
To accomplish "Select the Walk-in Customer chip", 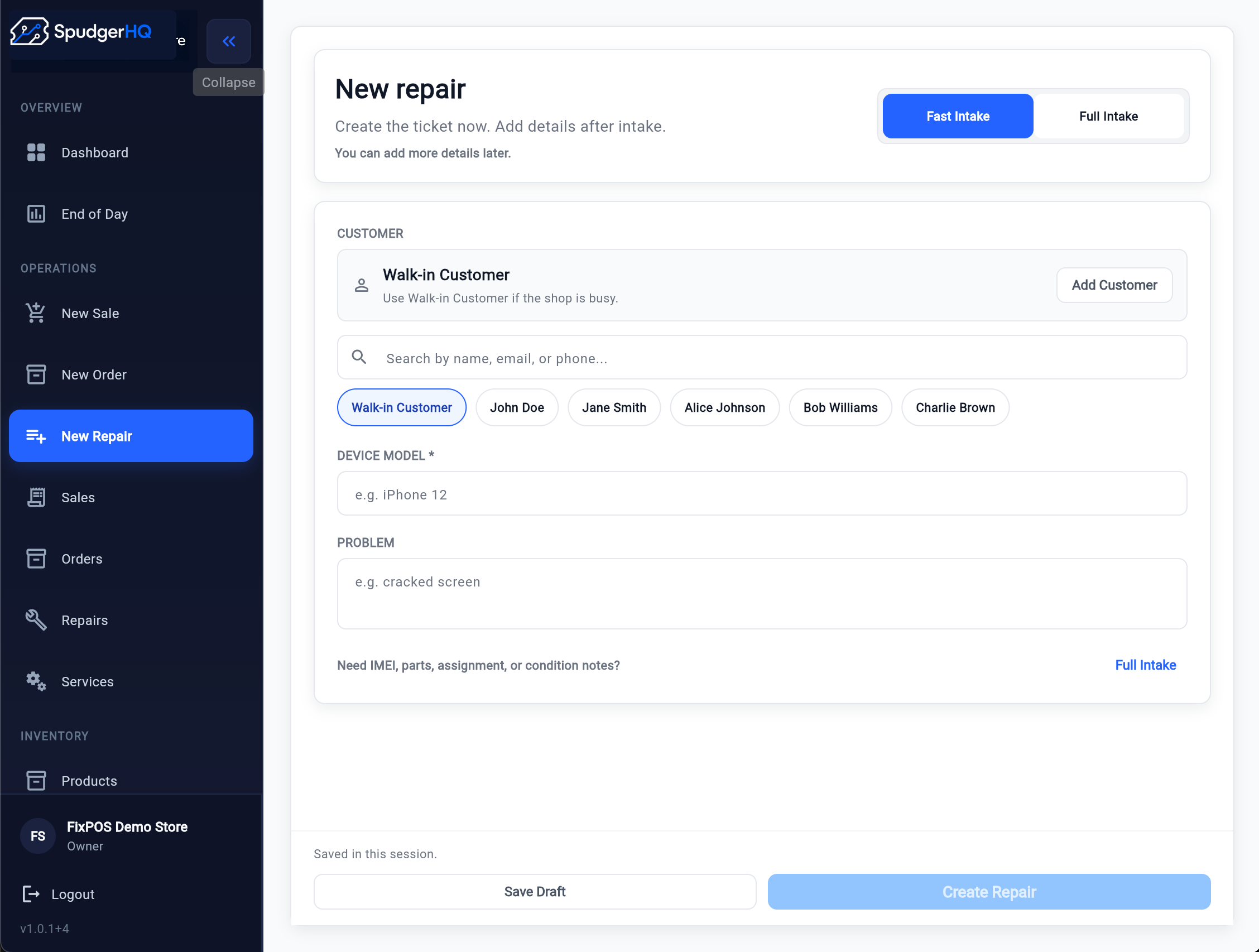I will [x=401, y=407].
